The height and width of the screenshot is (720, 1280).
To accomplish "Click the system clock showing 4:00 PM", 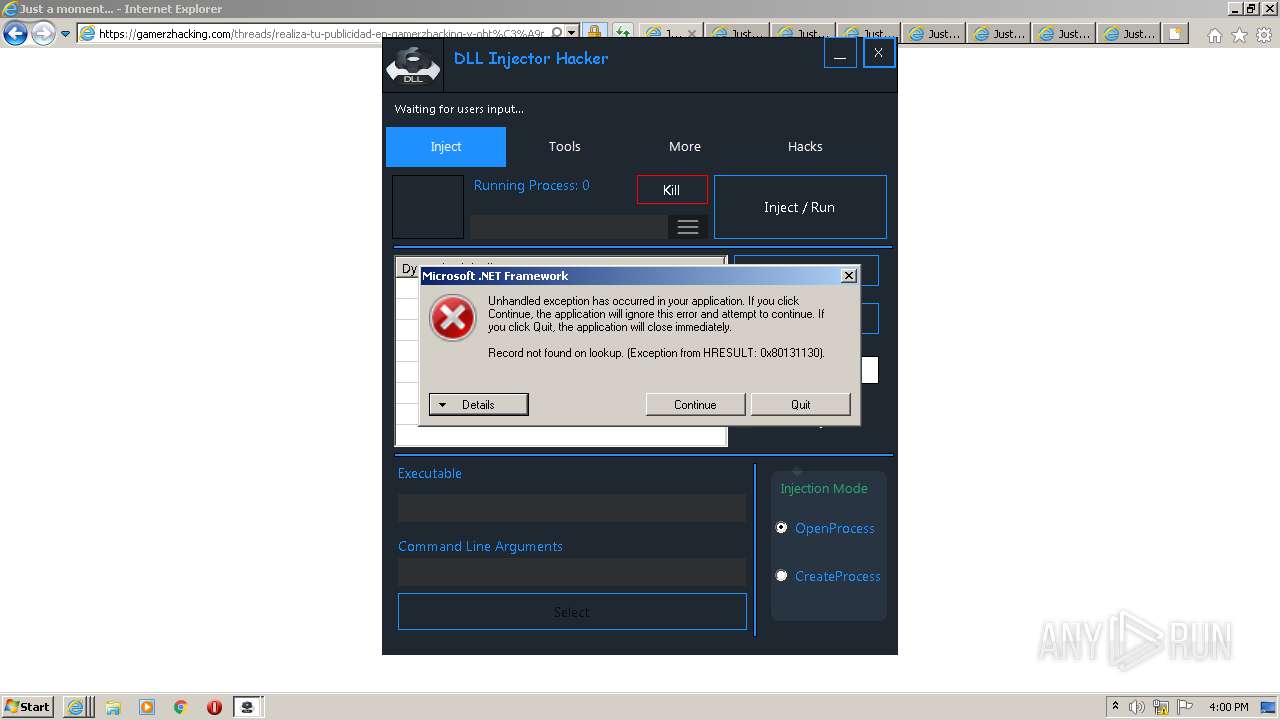I will pos(1228,707).
